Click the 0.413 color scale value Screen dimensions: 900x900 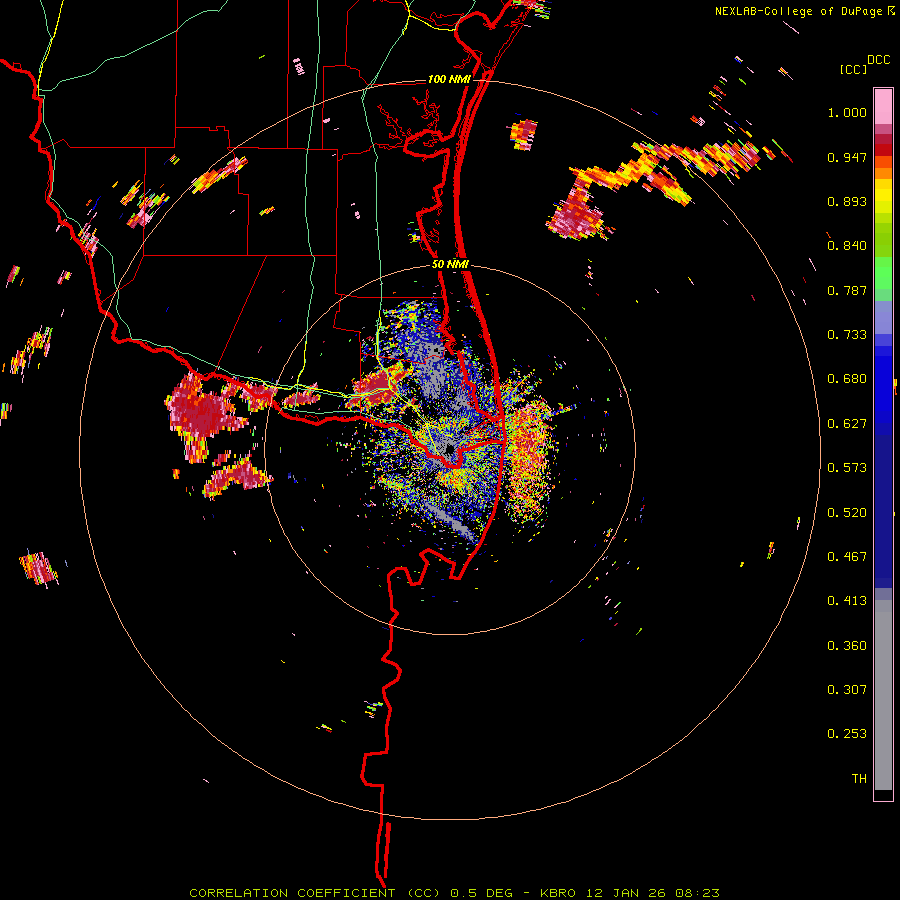847,601
